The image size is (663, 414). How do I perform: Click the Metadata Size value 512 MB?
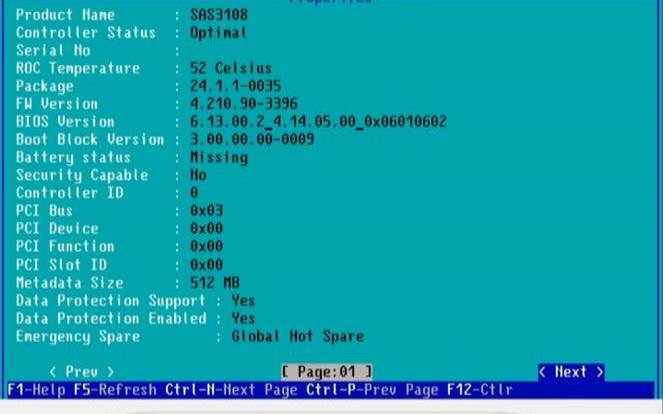214,282
